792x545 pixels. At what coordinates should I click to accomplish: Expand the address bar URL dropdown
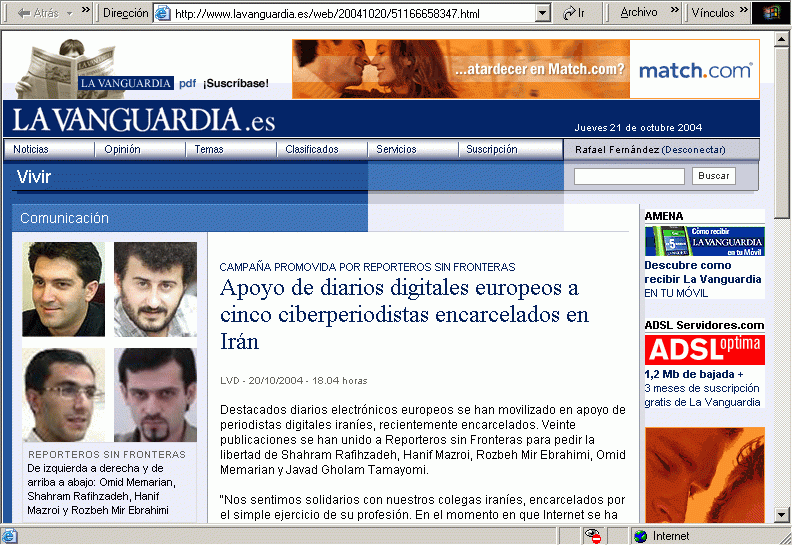coord(543,14)
